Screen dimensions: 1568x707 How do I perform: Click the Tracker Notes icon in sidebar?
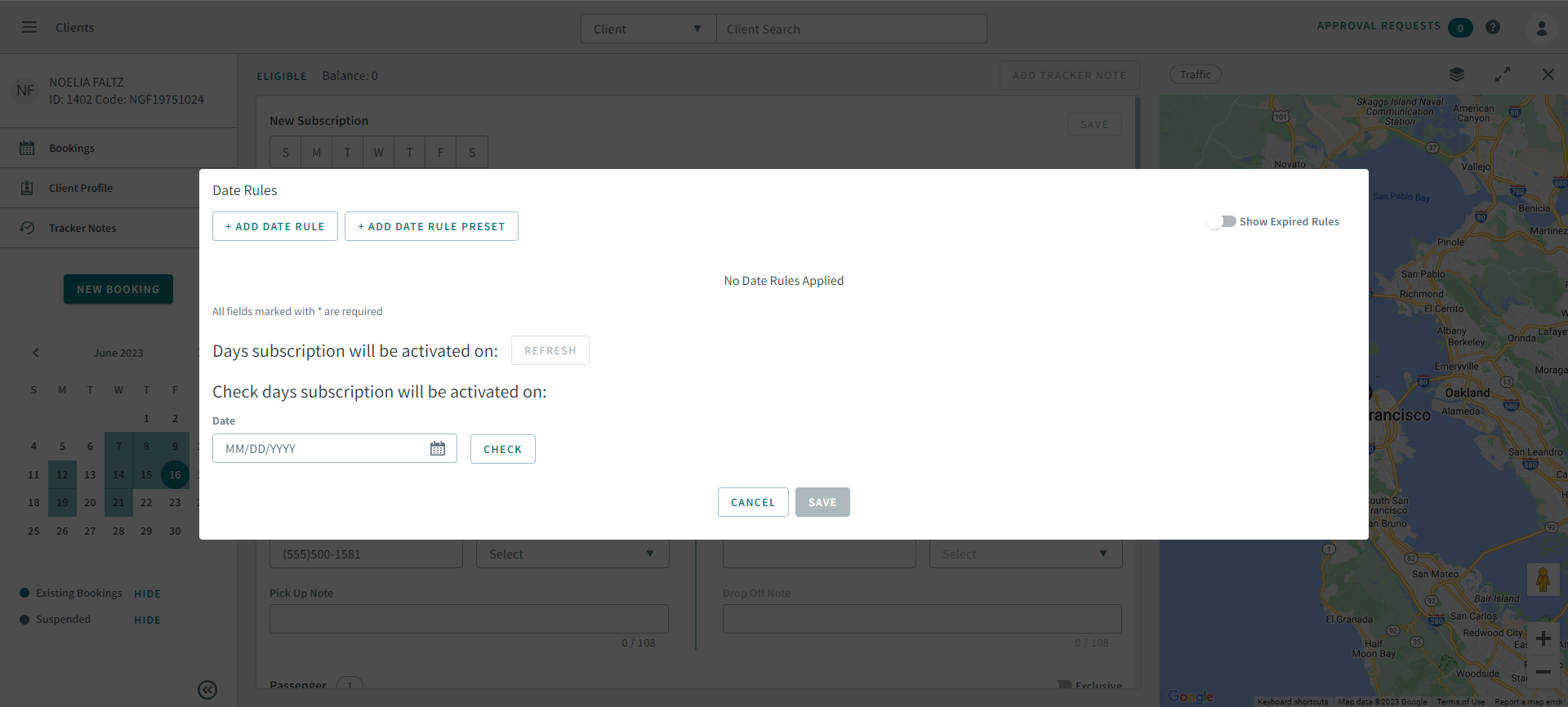pos(27,228)
